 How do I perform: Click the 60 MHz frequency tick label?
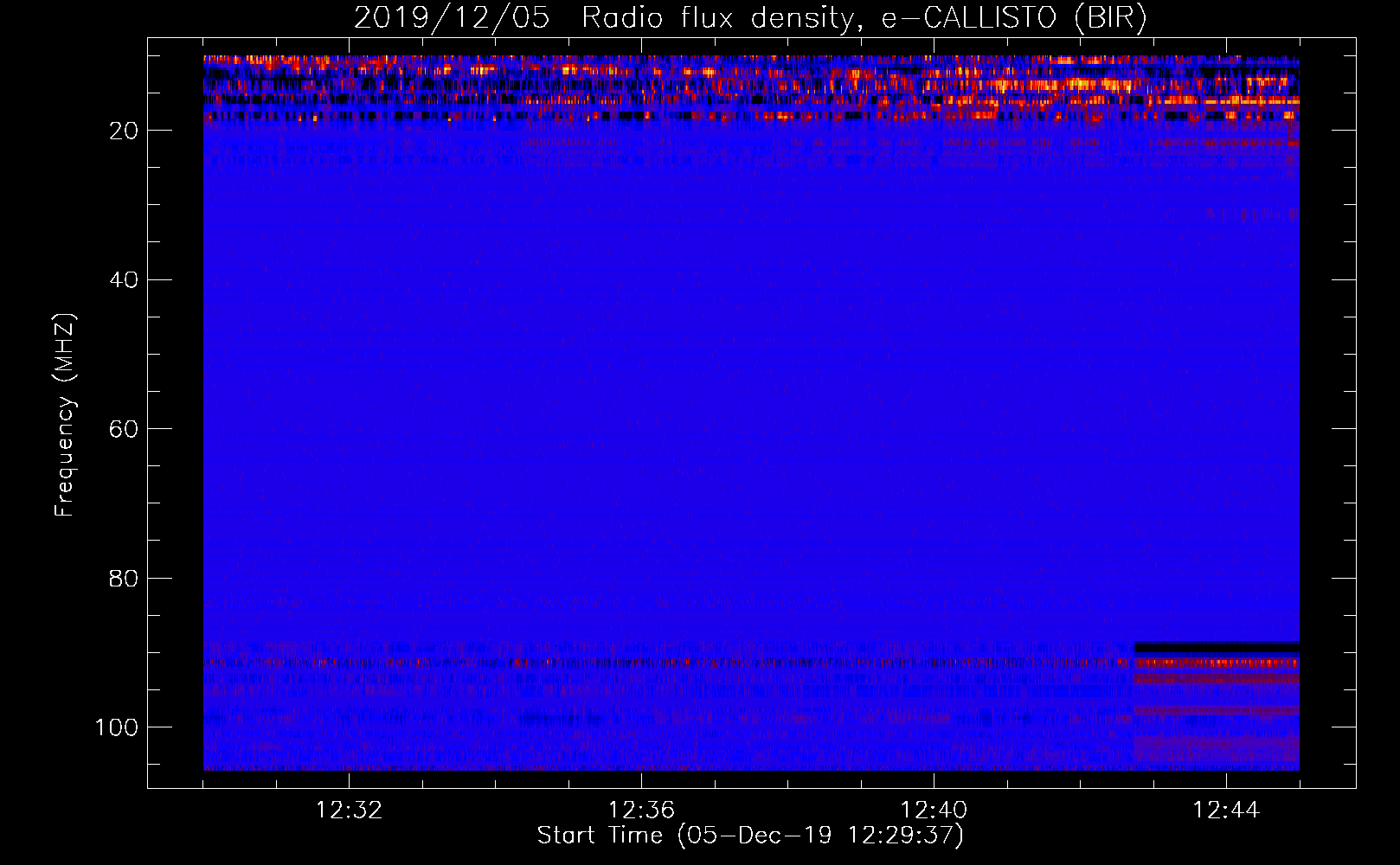[123, 429]
